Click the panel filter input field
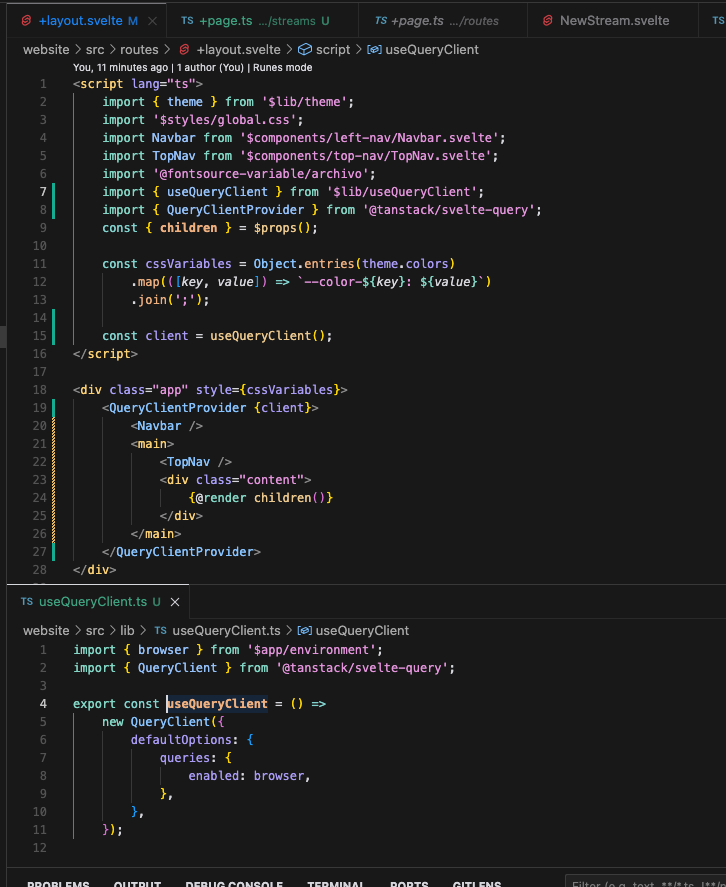726x887 pixels. [x=646, y=882]
